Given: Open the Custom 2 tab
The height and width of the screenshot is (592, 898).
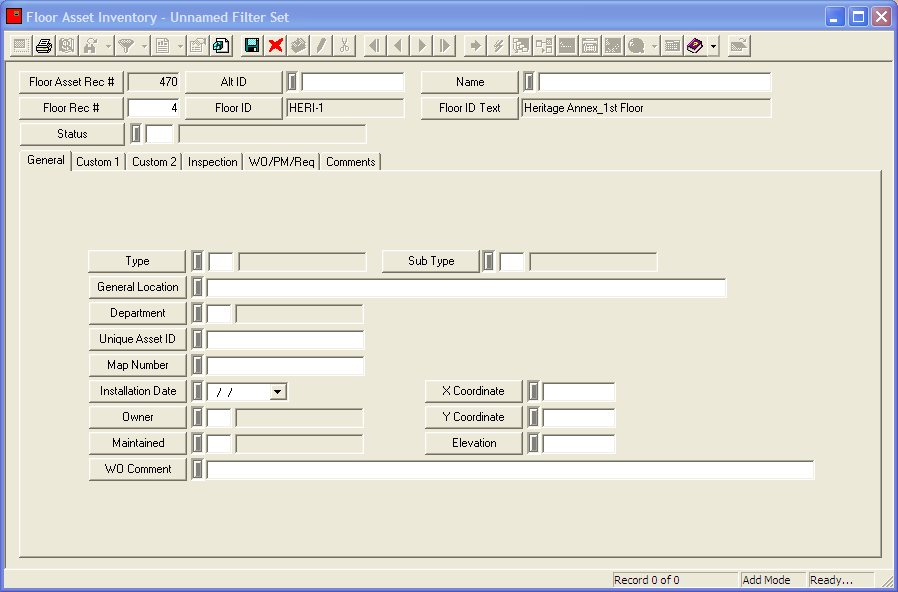Looking at the screenshot, I should (x=154, y=162).
